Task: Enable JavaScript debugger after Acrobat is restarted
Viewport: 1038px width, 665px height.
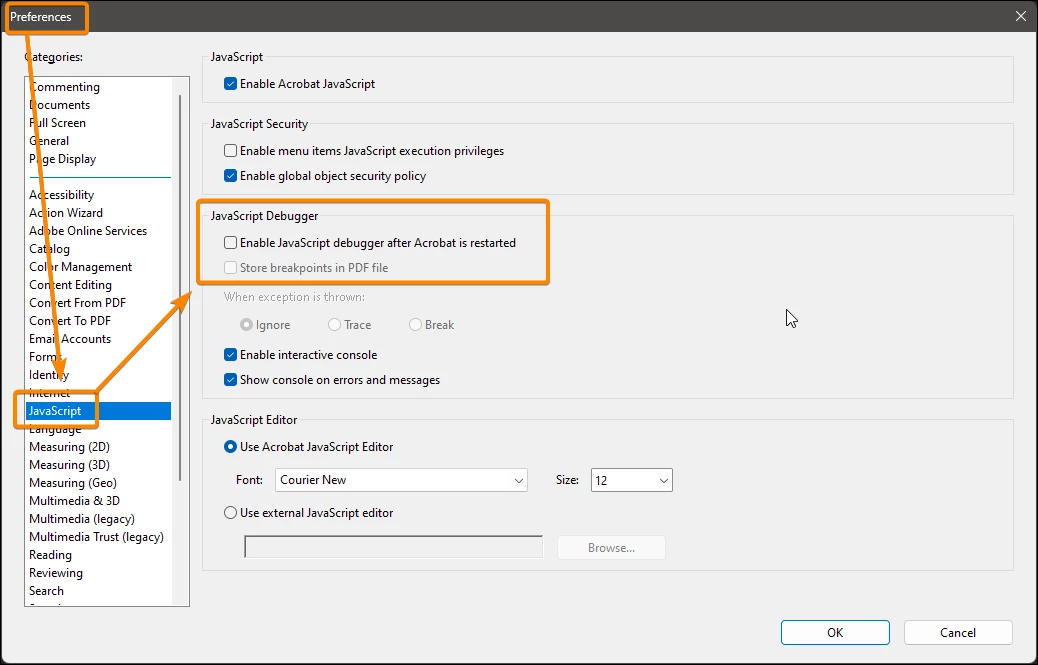Action: click(x=230, y=243)
